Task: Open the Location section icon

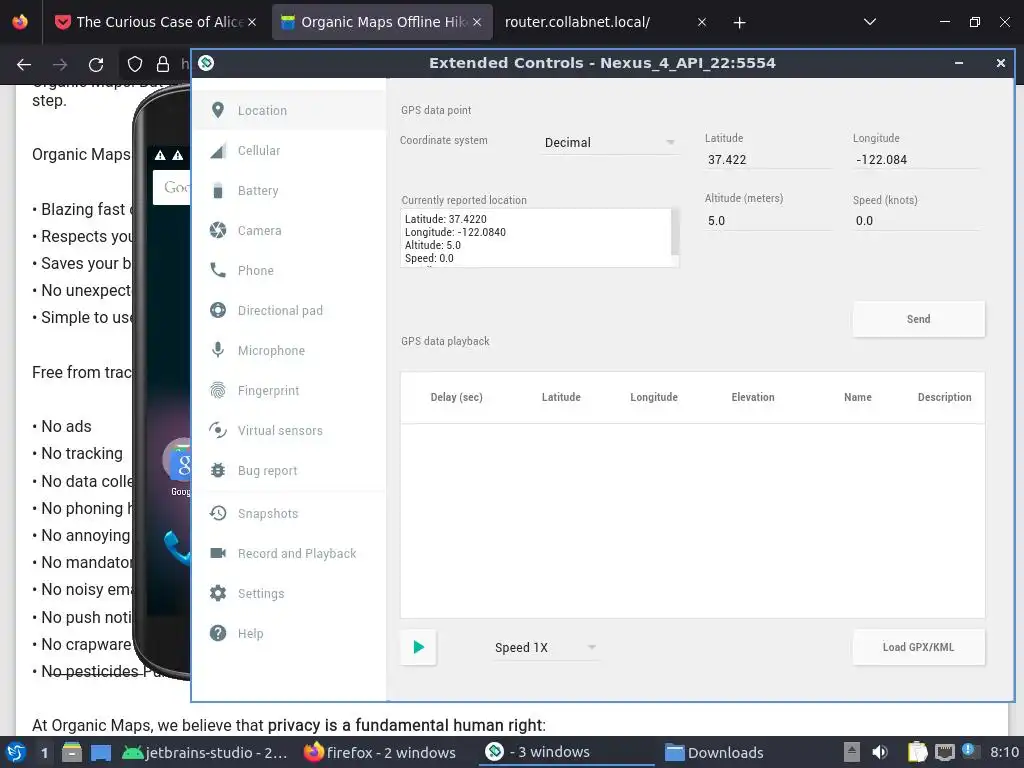Action: 218,110
